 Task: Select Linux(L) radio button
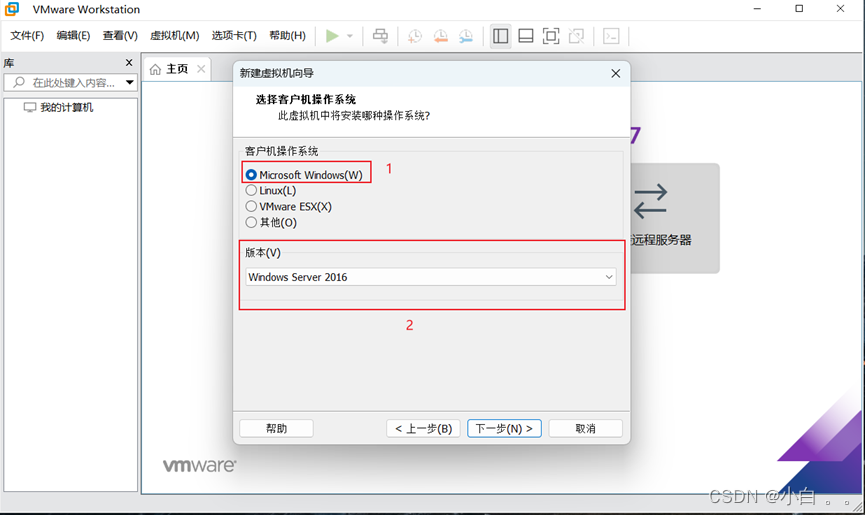pos(251,191)
